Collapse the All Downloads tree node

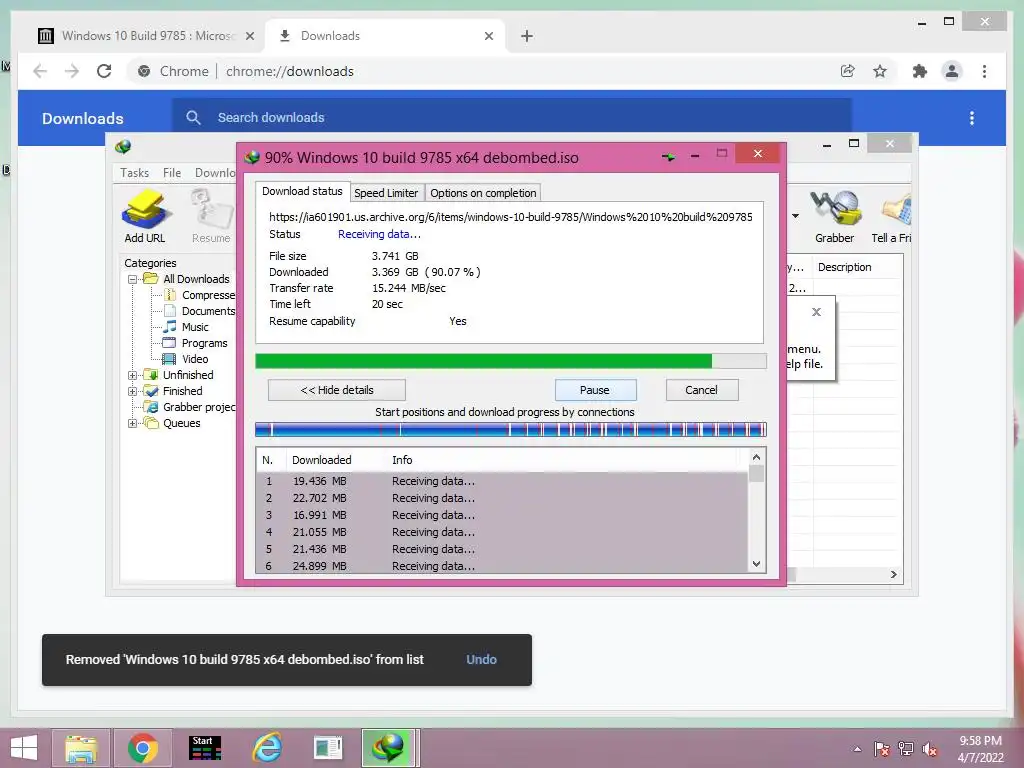pos(133,279)
